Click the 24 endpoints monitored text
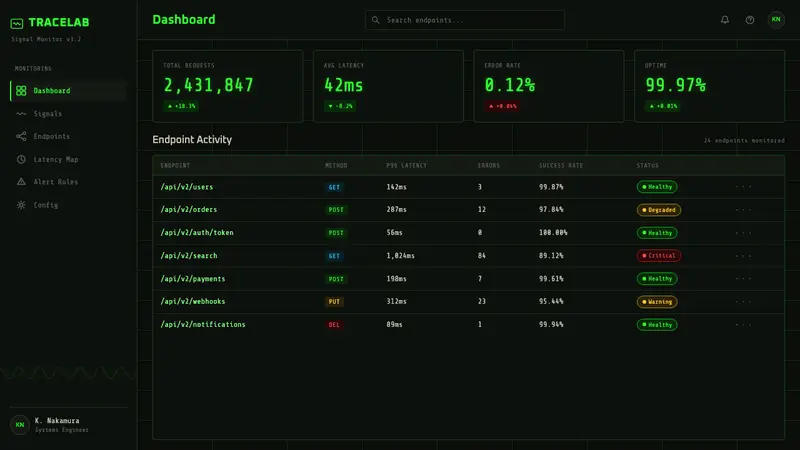The height and width of the screenshot is (450, 800). tap(744, 140)
